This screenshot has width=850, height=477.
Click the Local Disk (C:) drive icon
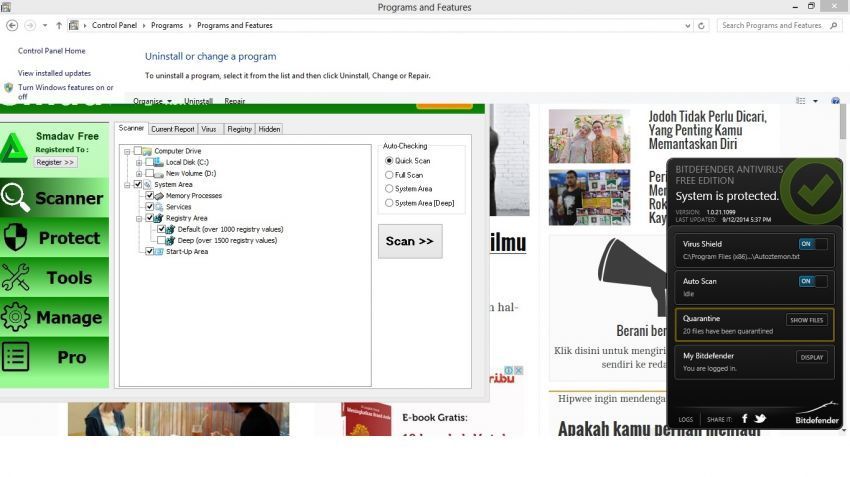pos(158,162)
